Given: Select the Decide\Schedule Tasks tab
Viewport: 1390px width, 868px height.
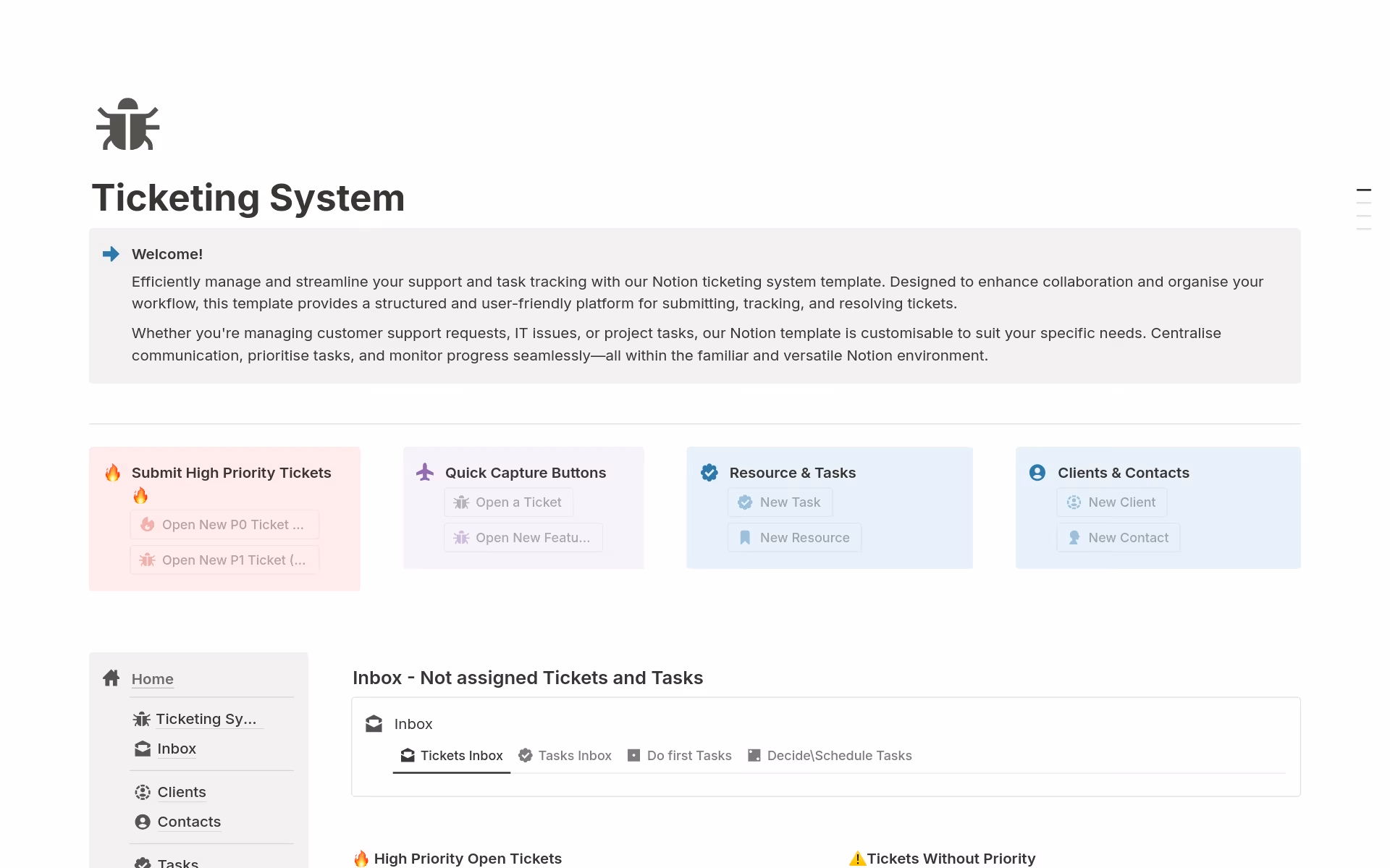Looking at the screenshot, I should [x=830, y=756].
